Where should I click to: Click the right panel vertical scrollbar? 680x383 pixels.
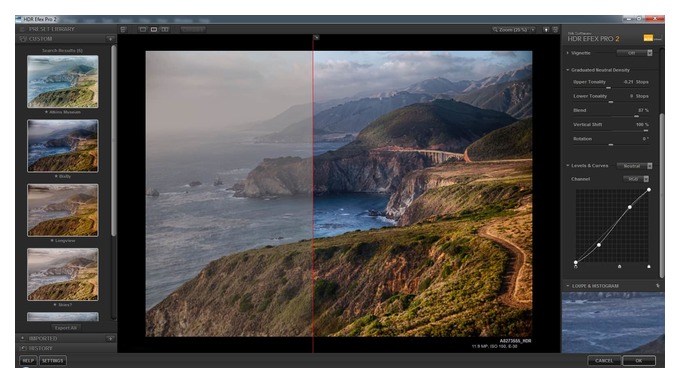662,195
